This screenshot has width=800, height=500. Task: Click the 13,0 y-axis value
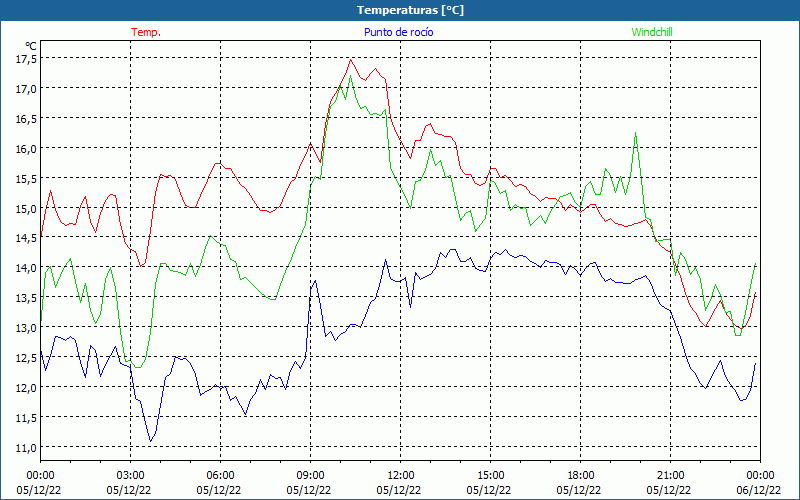pos(26,328)
